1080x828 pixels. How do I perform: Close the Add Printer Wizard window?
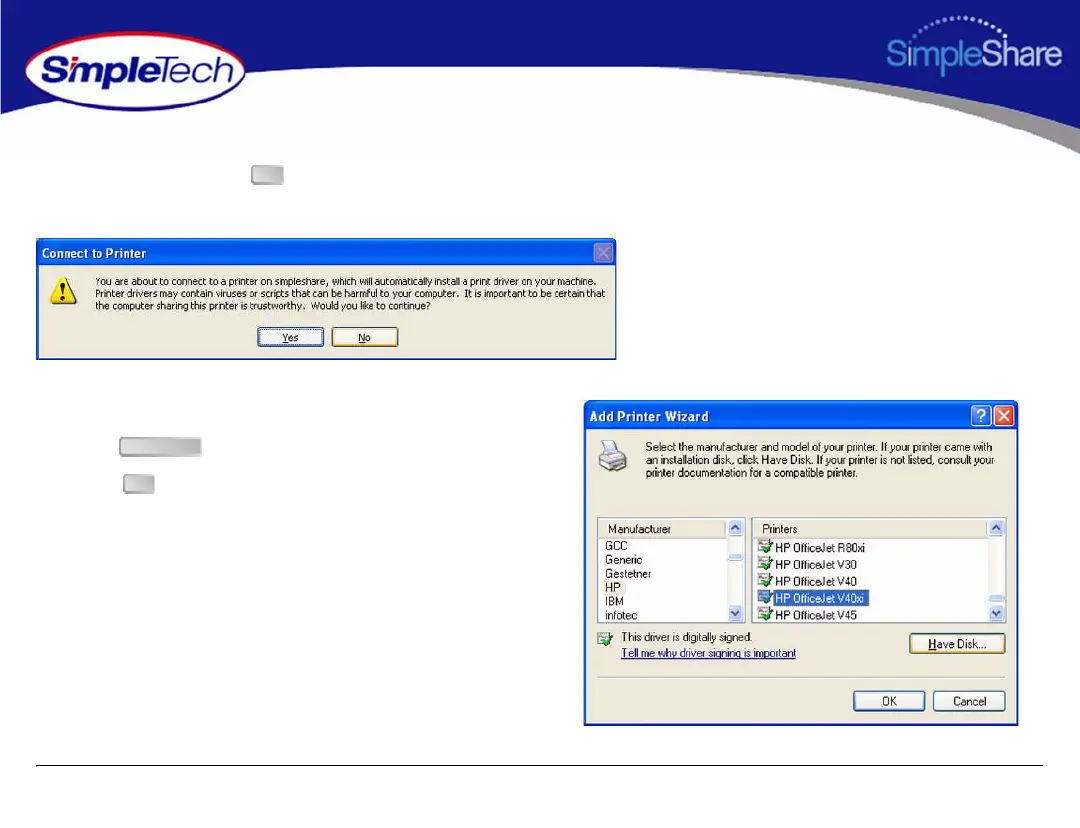(x=1004, y=415)
